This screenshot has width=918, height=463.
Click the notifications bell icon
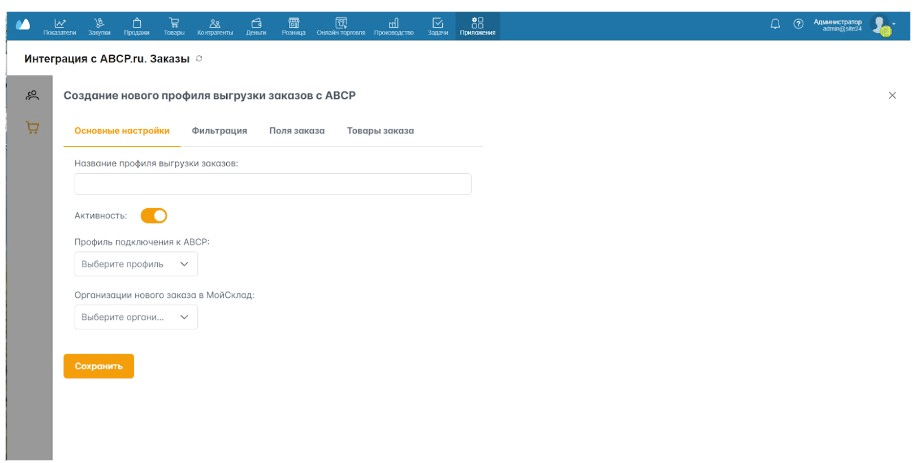[775, 24]
